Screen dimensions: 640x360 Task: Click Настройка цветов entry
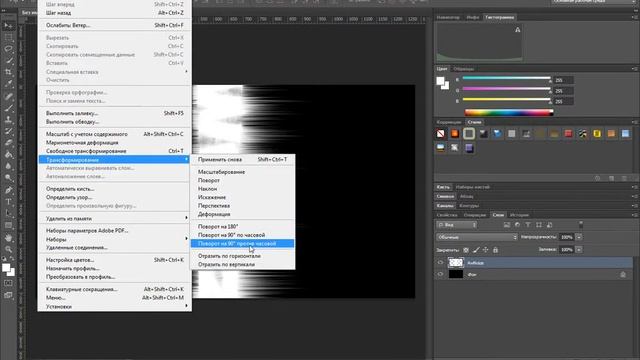click(115, 260)
